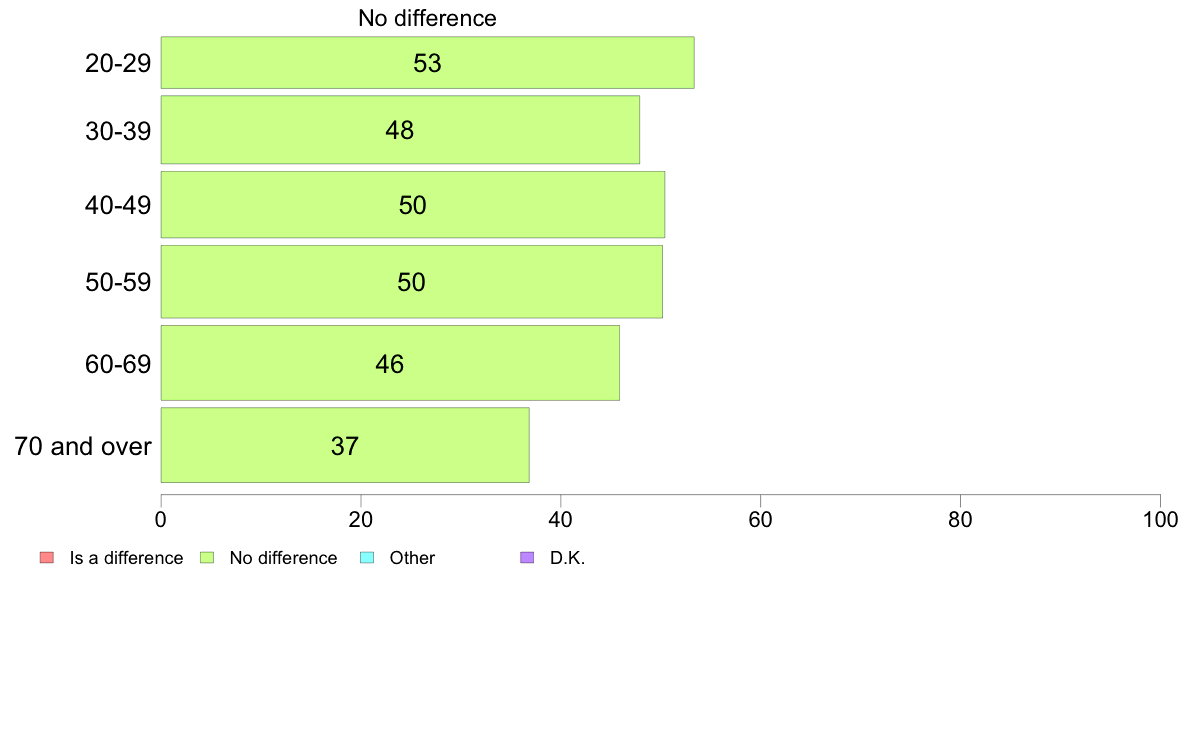The height and width of the screenshot is (736, 1188).
Task: Click the 60 tick on the x-axis
Action: point(760,519)
